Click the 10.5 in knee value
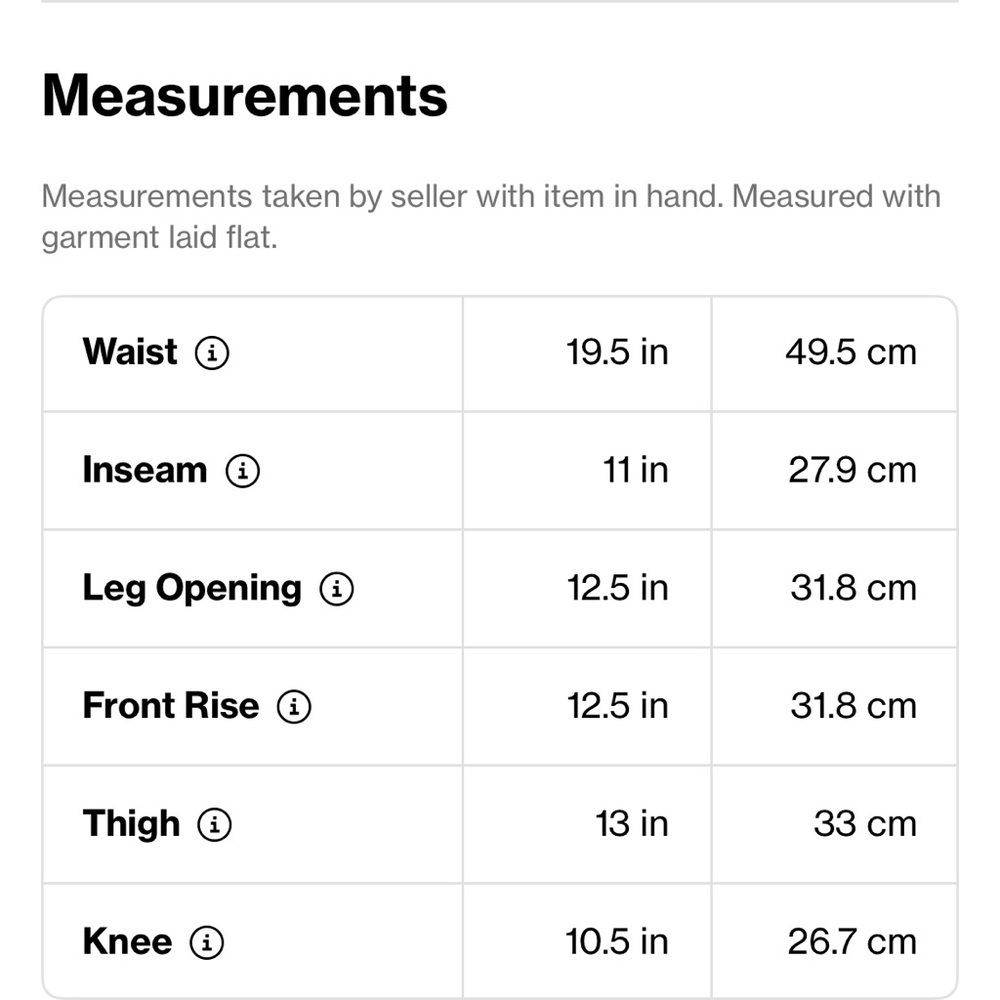Viewport: 1000px width, 1000px height. (x=617, y=942)
